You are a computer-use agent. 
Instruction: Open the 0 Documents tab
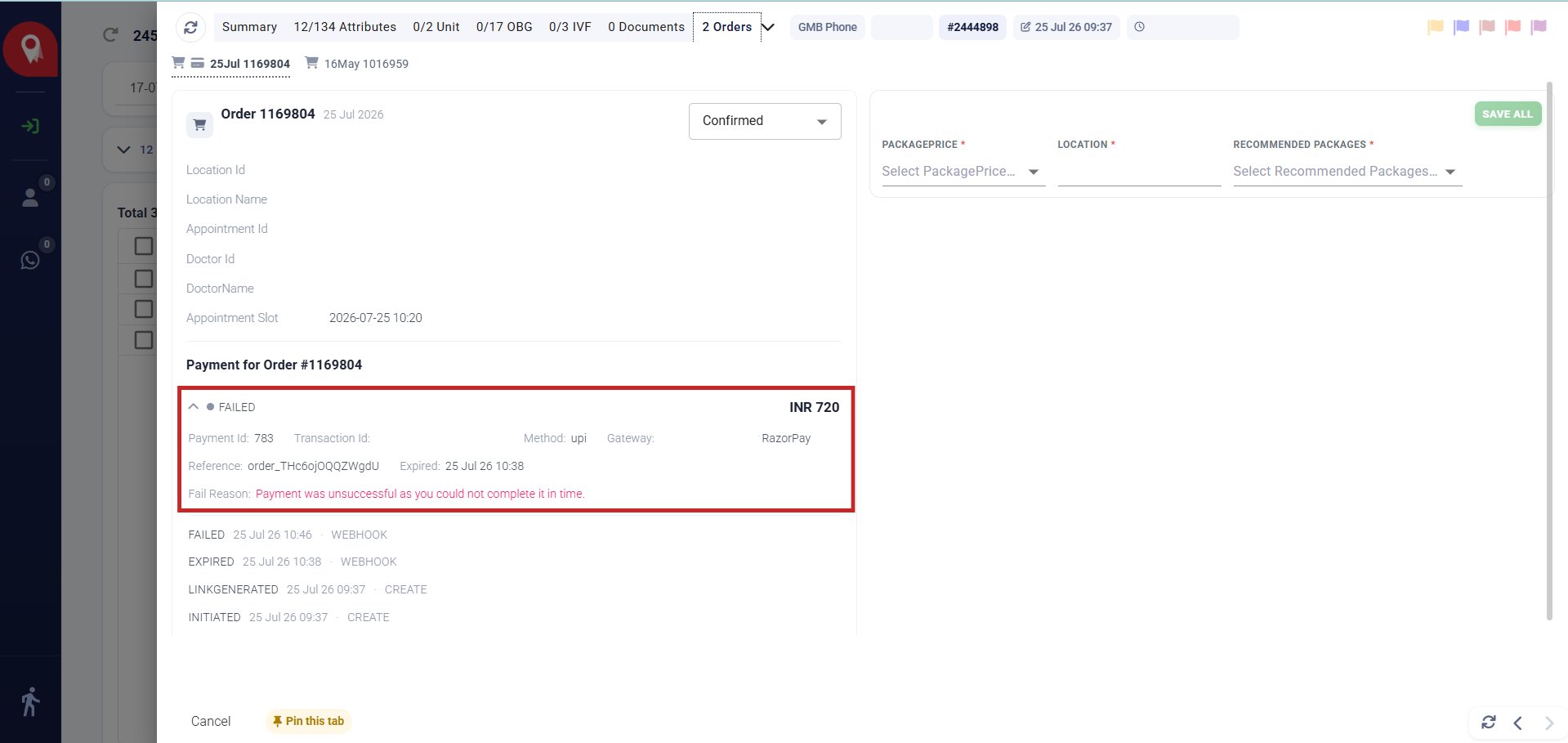pyautogui.click(x=646, y=27)
